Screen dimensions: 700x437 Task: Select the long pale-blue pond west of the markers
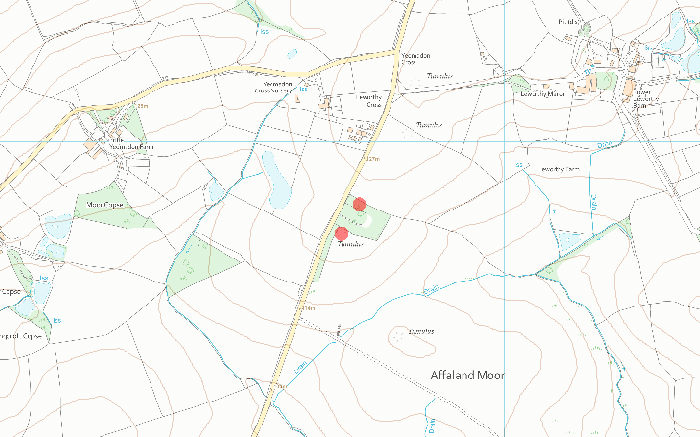click(x=277, y=179)
